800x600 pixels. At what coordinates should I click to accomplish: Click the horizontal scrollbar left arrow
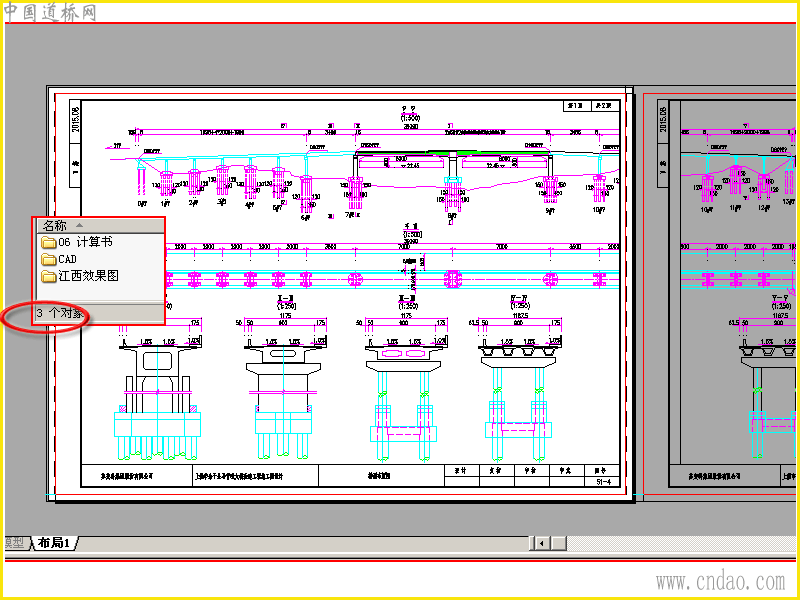tap(541, 543)
